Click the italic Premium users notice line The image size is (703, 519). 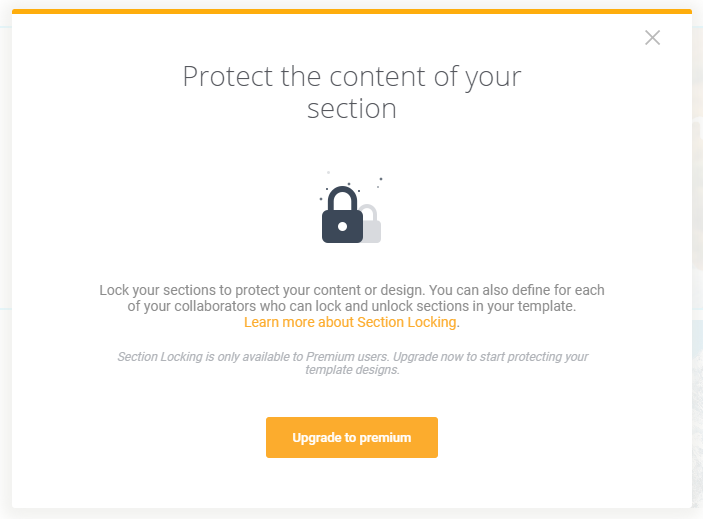tap(352, 357)
